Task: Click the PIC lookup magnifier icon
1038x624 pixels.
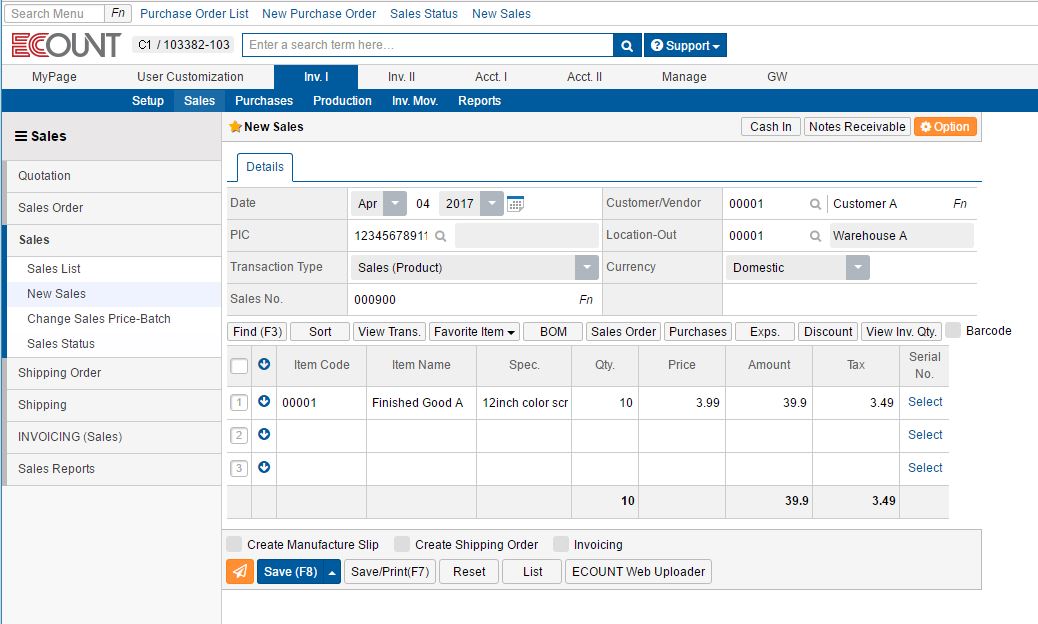Action: click(440, 236)
